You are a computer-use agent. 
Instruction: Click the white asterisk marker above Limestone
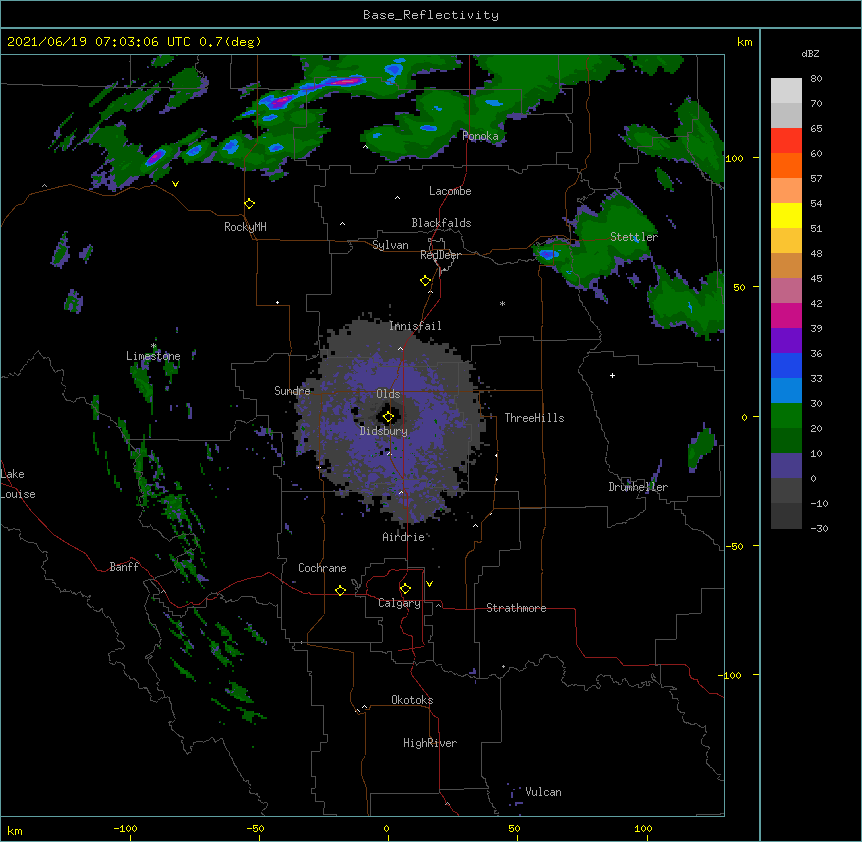tap(153, 346)
